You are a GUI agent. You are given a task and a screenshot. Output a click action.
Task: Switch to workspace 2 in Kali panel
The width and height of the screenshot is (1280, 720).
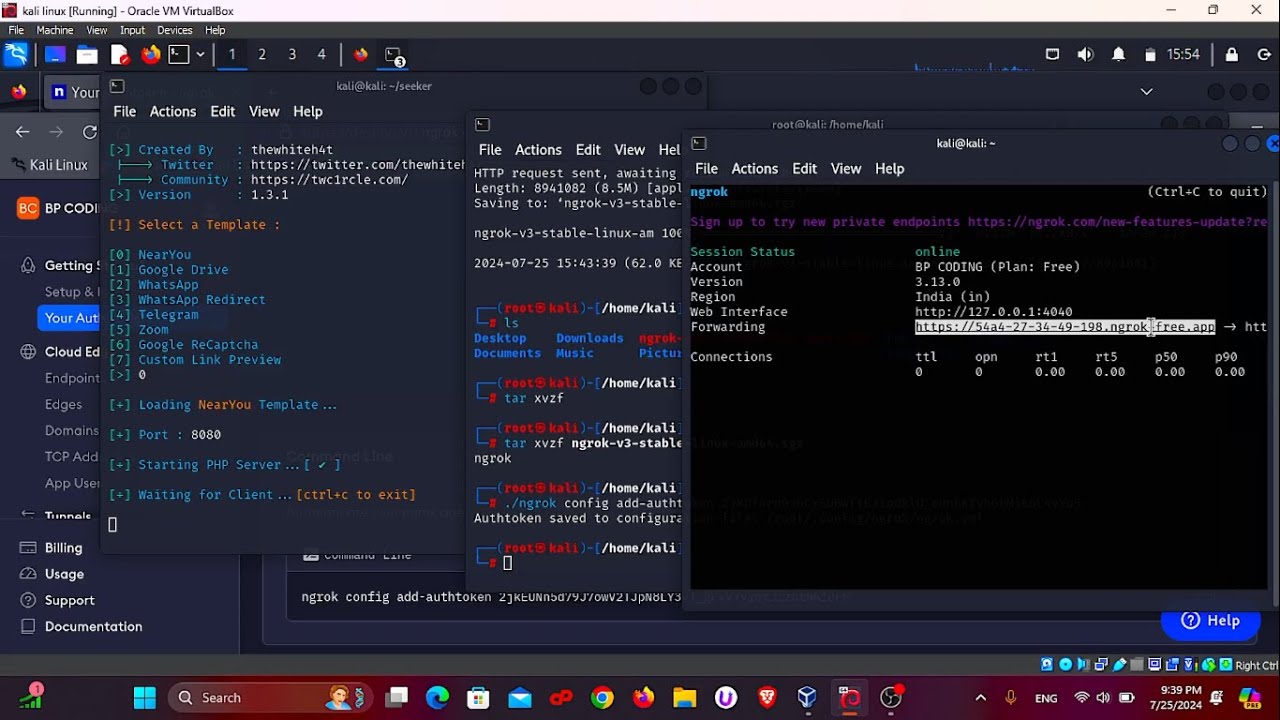pos(262,54)
